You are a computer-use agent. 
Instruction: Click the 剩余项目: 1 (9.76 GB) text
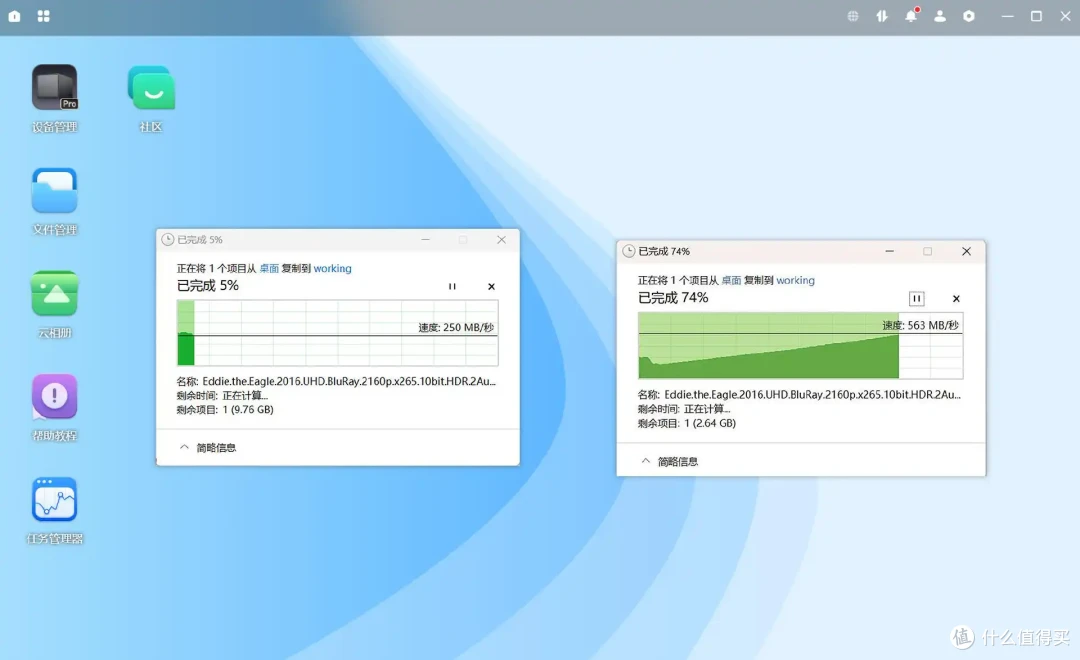tap(225, 409)
